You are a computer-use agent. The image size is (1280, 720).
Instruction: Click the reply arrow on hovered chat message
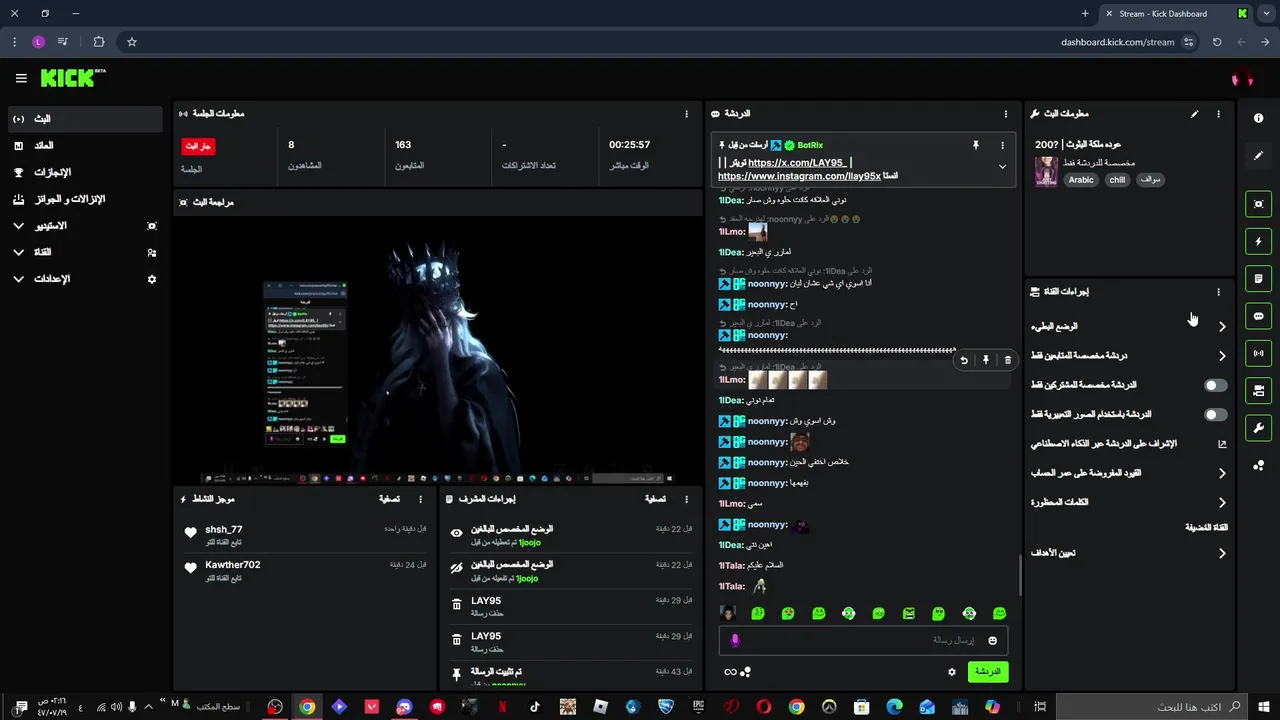tap(964, 360)
